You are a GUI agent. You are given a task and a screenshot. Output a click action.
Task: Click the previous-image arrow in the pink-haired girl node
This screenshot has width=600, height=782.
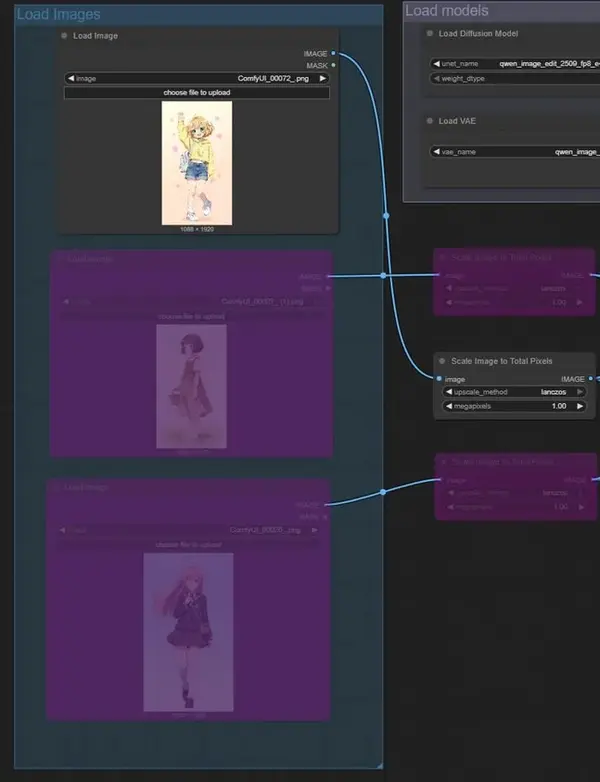[x=62, y=530]
